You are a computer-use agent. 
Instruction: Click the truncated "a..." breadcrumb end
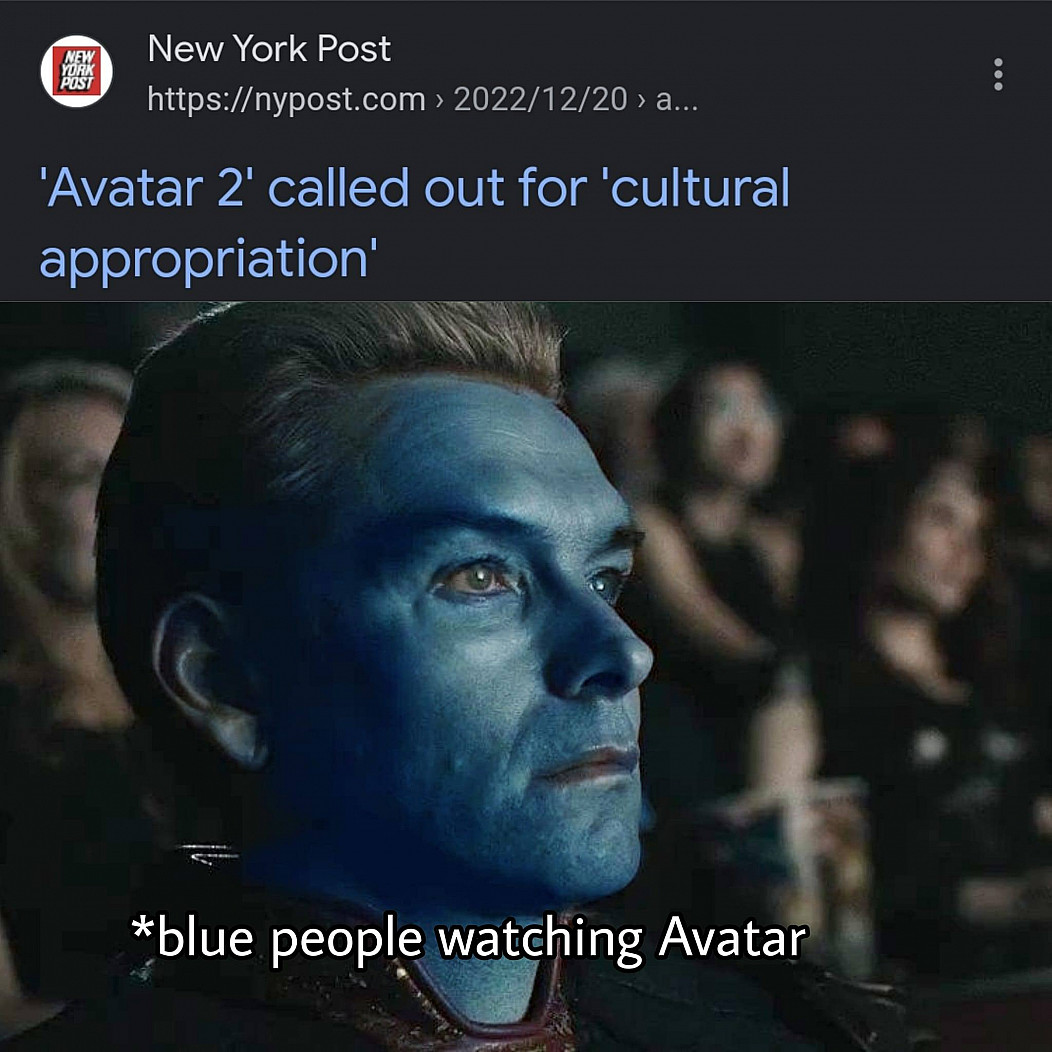[x=676, y=100]
